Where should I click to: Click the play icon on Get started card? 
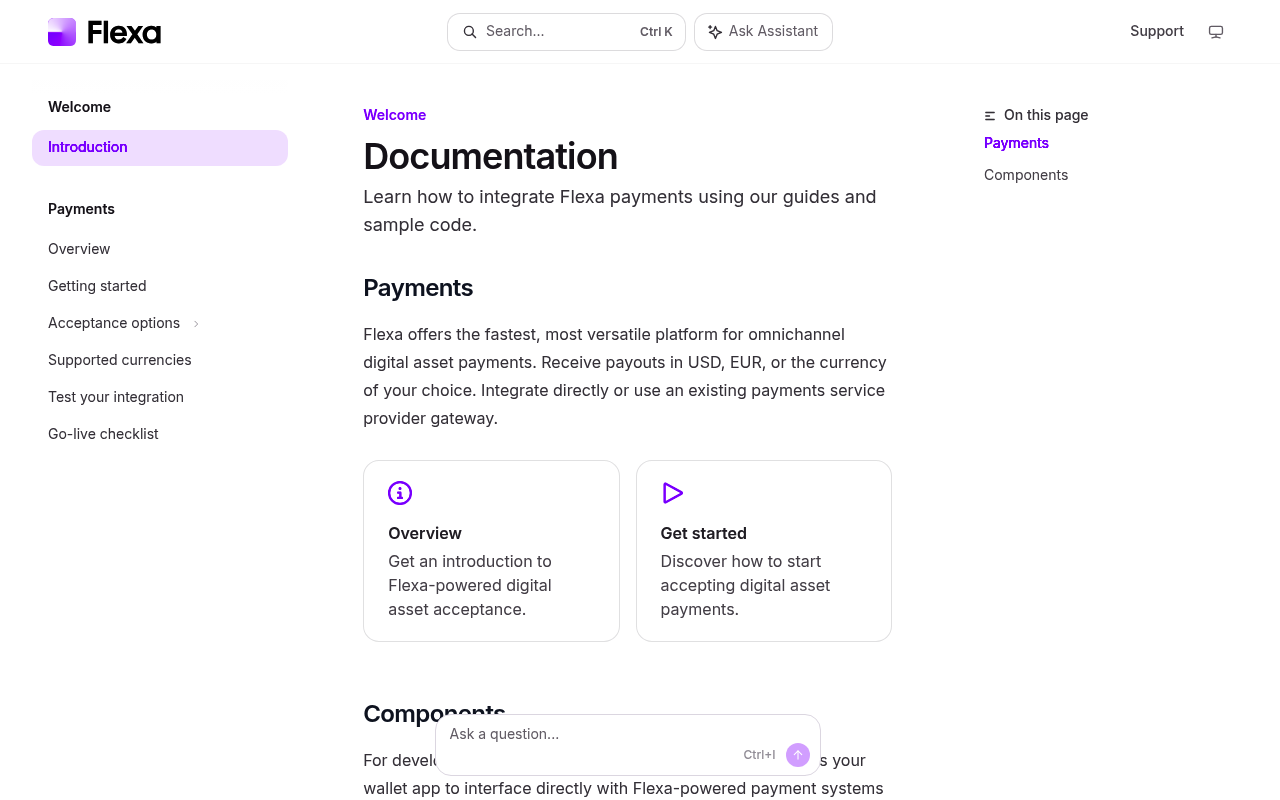pyautogui.click(x=673, y=493)
